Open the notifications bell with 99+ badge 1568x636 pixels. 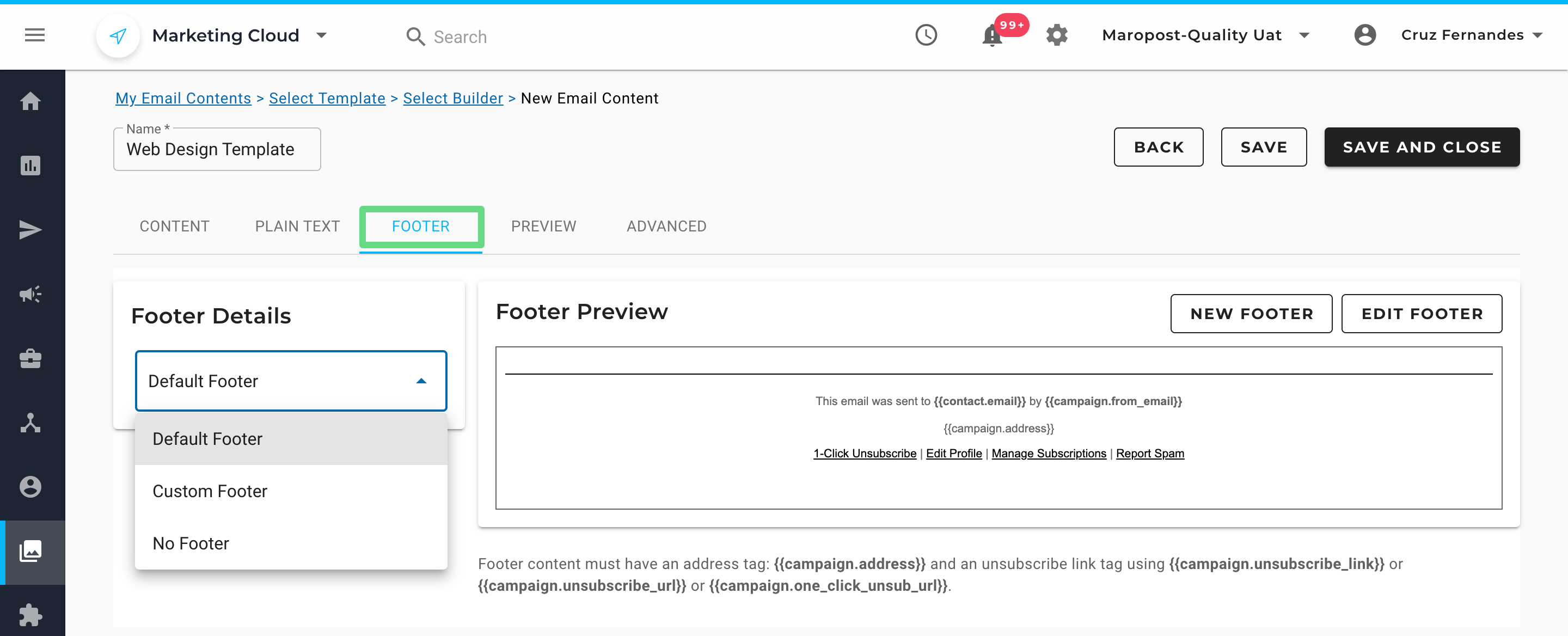pos(992,36)
